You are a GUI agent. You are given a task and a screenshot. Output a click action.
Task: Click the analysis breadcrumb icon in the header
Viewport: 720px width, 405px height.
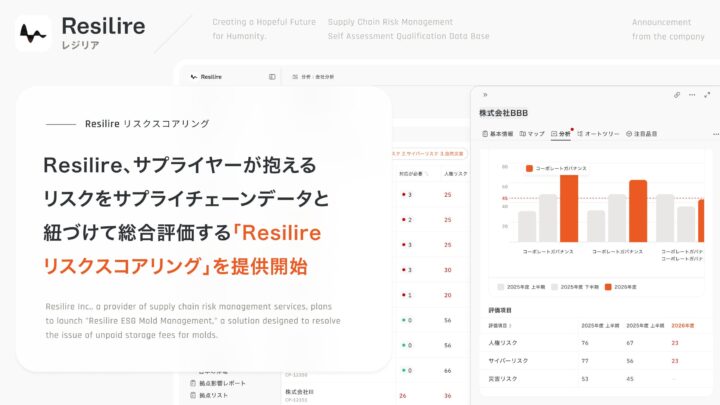pyautogui.click(x=295, y=77)
